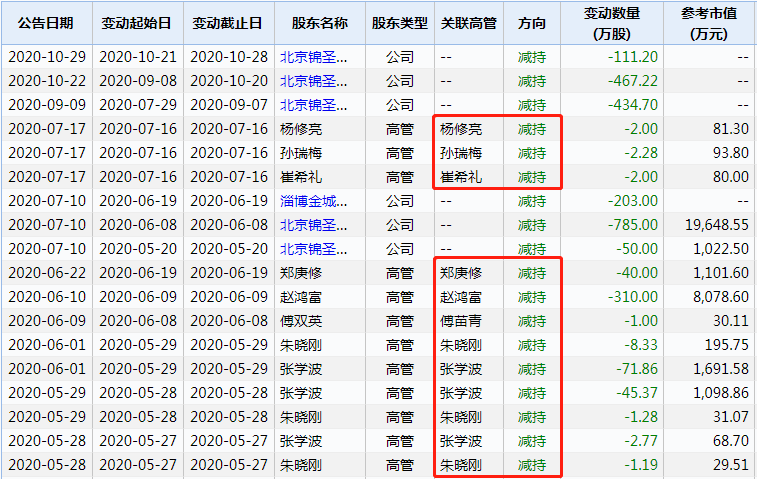The image size is (757, 479).
Task: Click the announcement date 2020-06-10
Action: pyautogui.click(x=47, y=297)
